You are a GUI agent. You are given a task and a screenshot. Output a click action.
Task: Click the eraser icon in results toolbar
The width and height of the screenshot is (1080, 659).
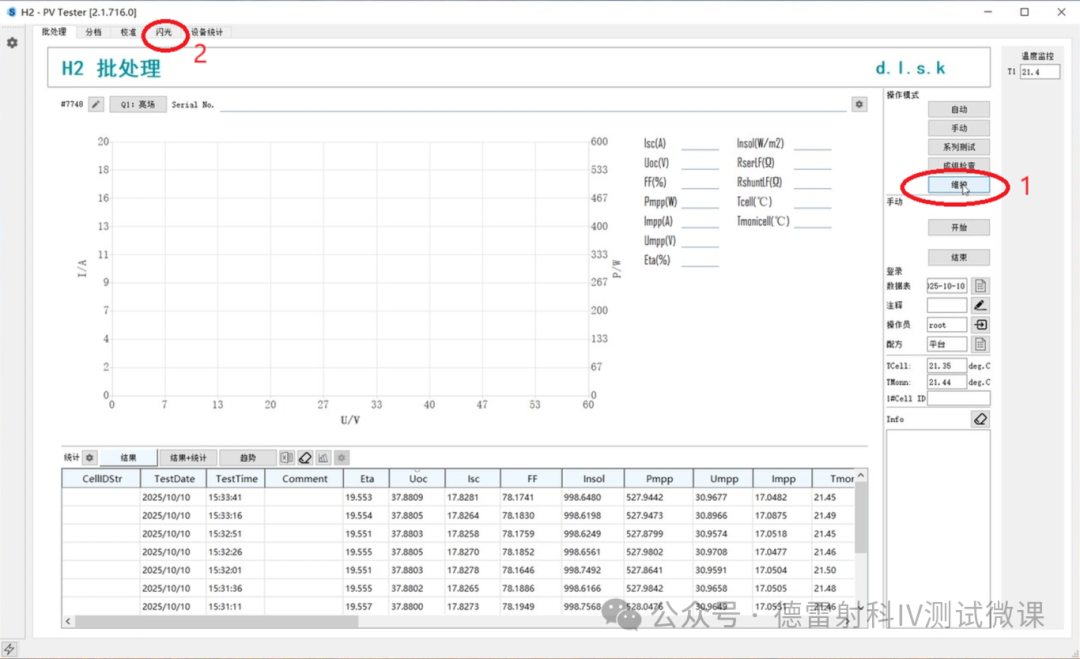pos(305,458)
